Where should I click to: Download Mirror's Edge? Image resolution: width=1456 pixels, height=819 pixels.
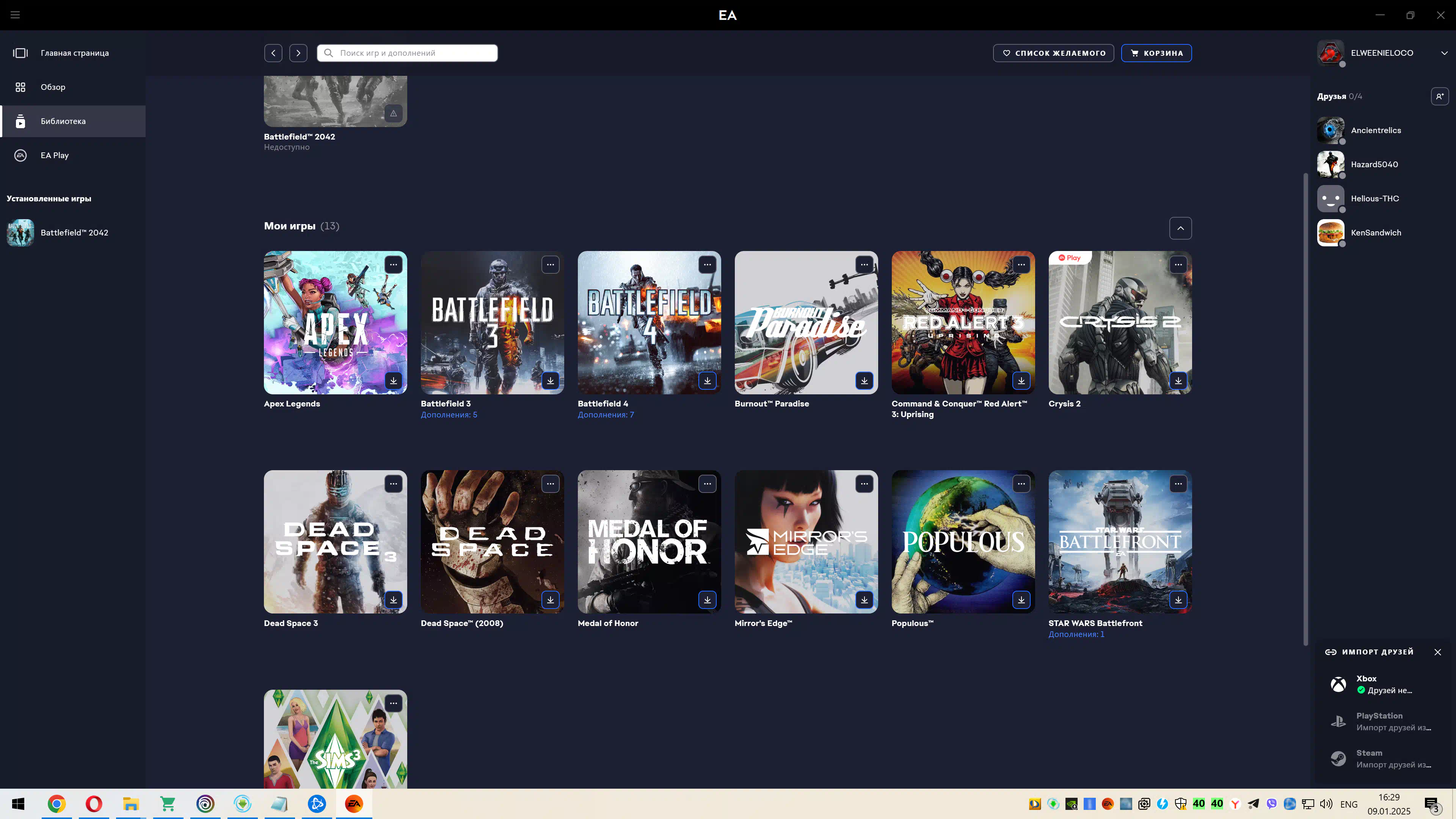[864, 600]
